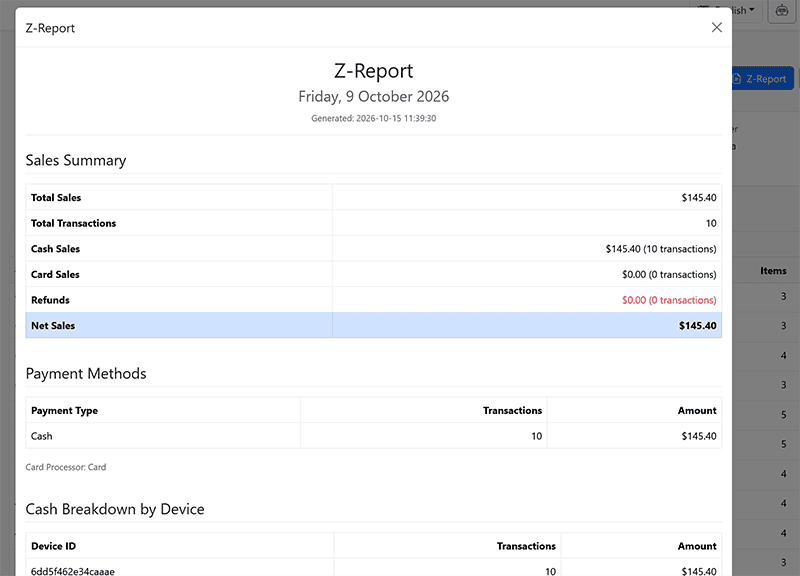Close the Z-Report dialog with the X
The height and width of the screenshot is (576, 800).
pyautogui.click(x=716, y=28)
